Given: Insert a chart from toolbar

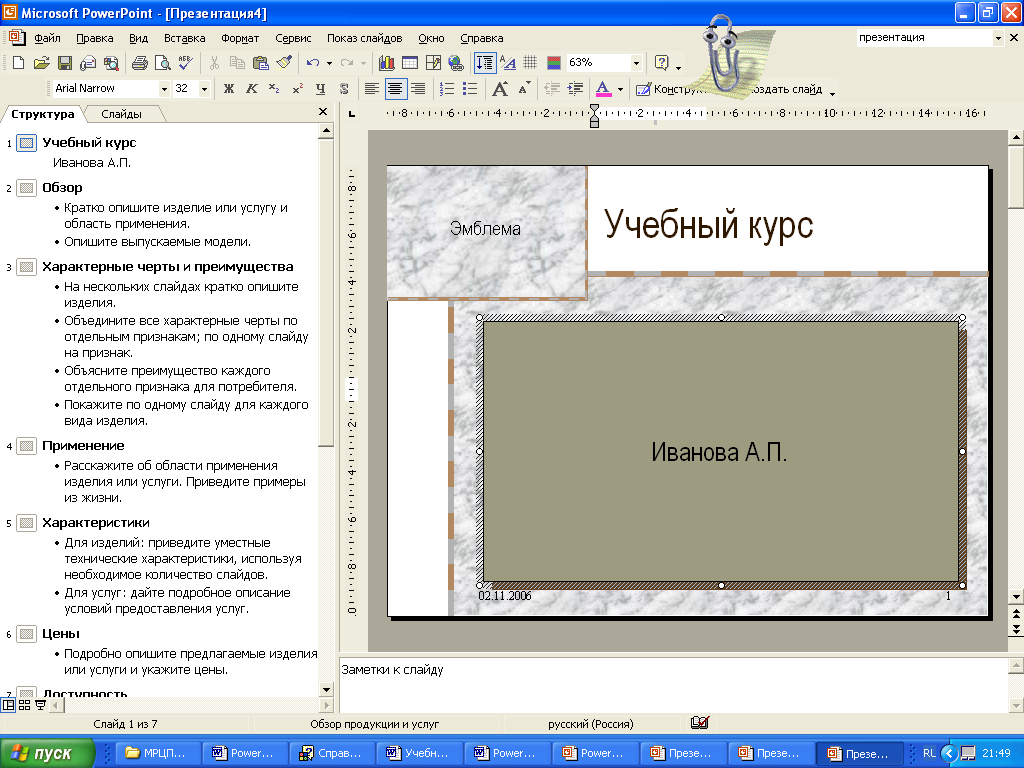Looking at the screenshot, I should [386, 63].
